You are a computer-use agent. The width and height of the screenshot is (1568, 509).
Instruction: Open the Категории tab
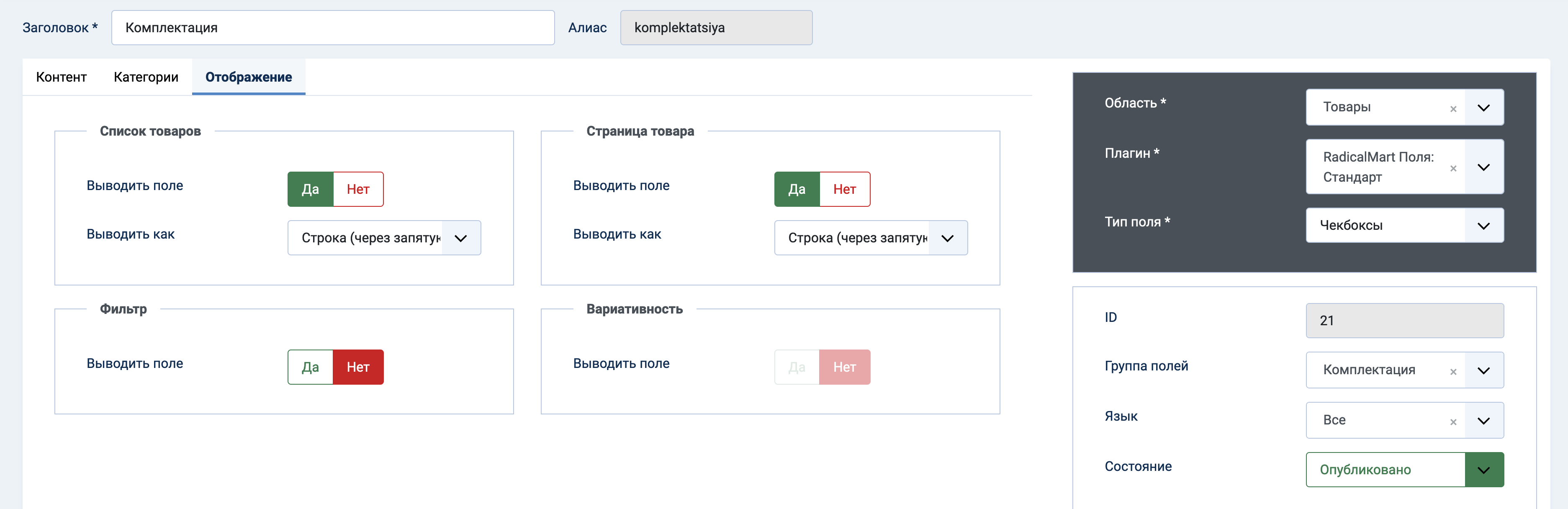click(146, 77)
